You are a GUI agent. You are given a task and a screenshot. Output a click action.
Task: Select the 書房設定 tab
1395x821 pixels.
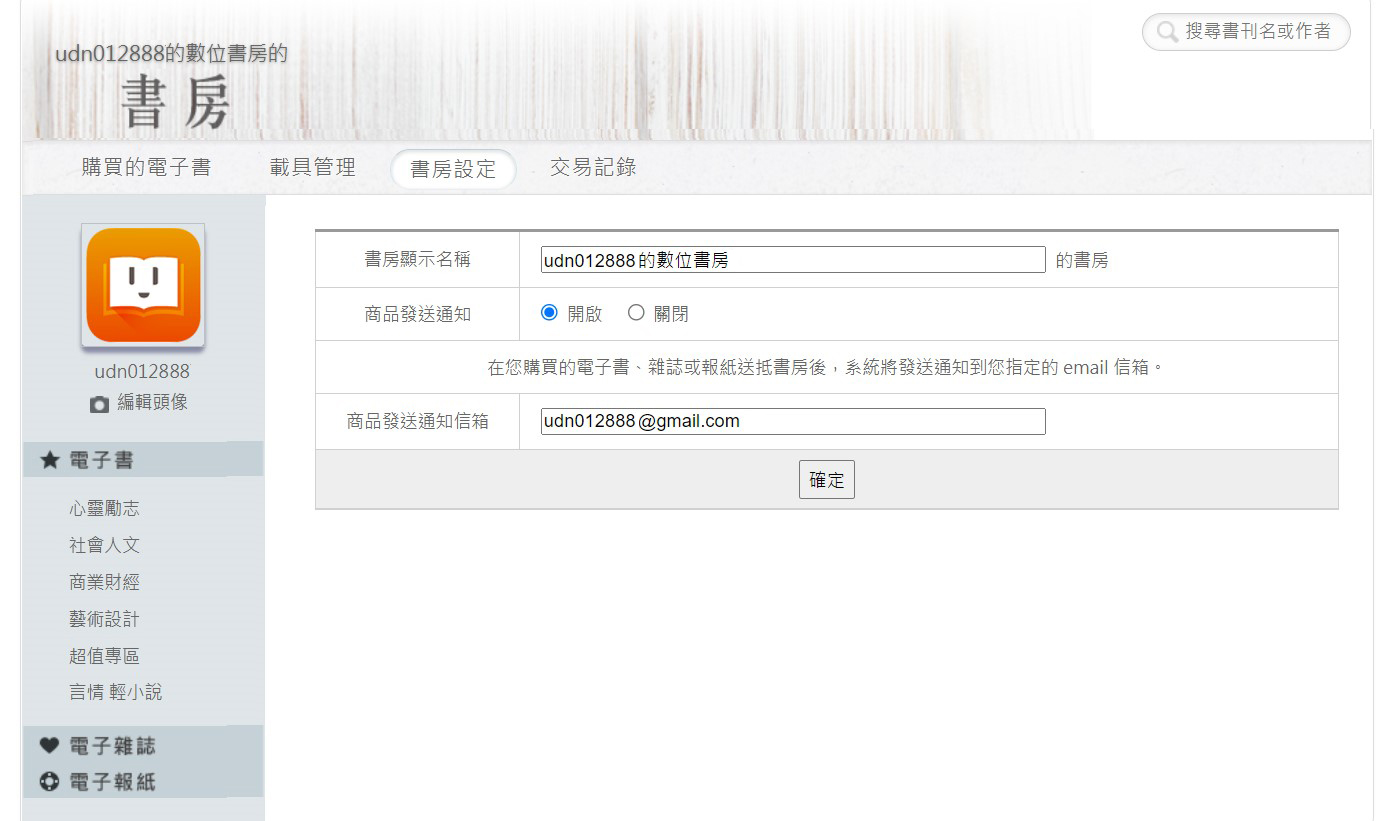pos(453,169)
